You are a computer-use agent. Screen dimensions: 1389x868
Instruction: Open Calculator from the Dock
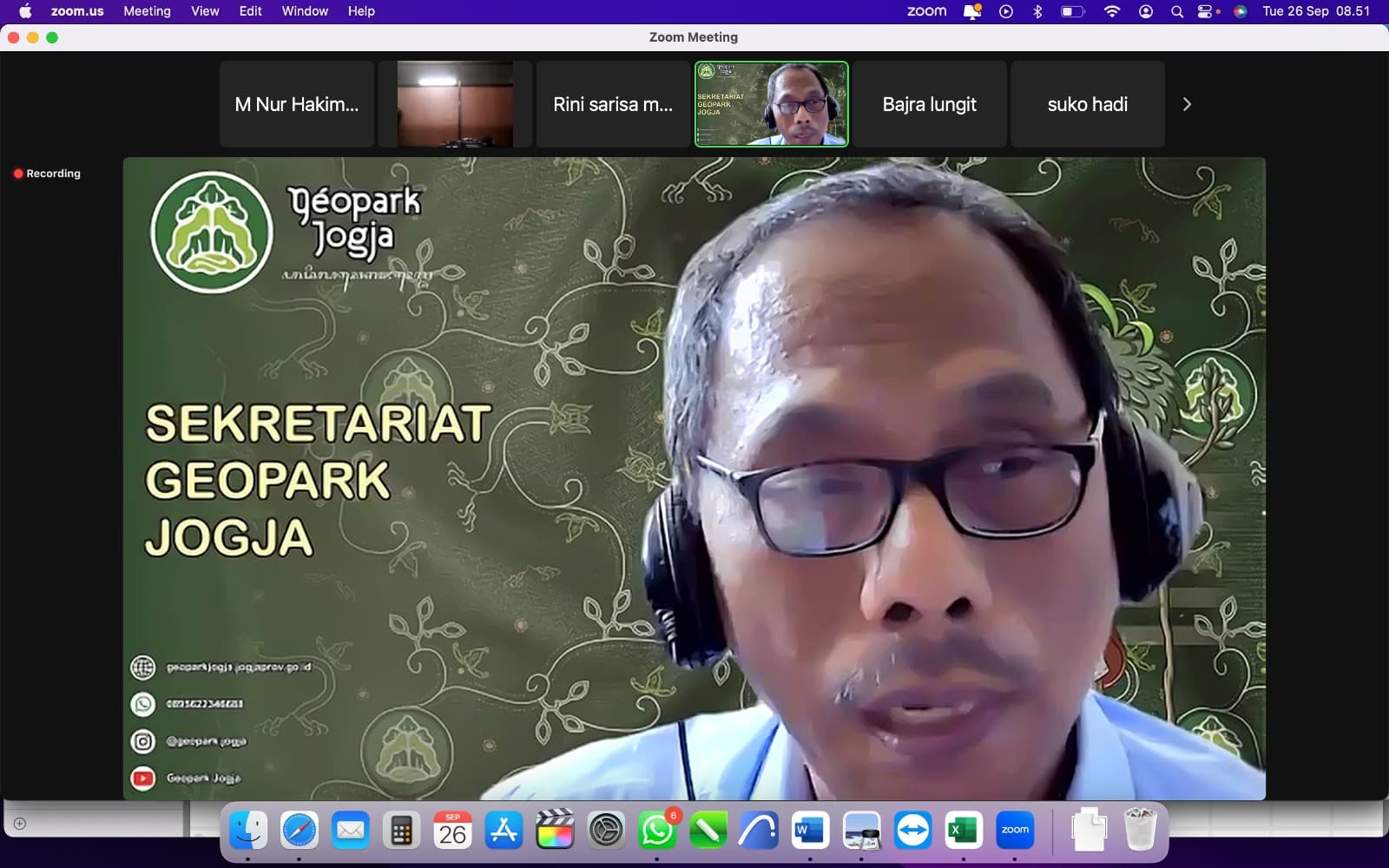(x=401, y=831)
